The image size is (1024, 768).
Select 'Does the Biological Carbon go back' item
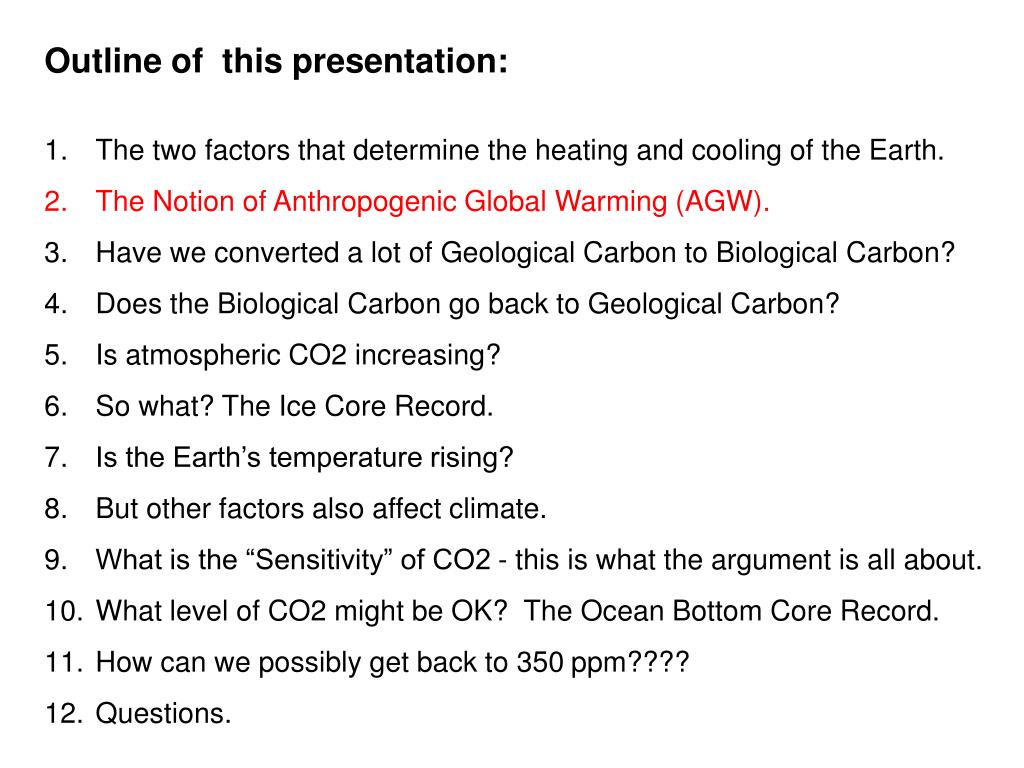(467, 304)
